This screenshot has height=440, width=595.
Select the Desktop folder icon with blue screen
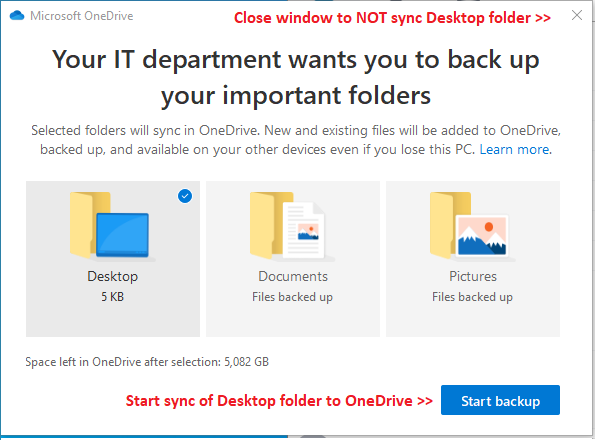pos(110,225)
